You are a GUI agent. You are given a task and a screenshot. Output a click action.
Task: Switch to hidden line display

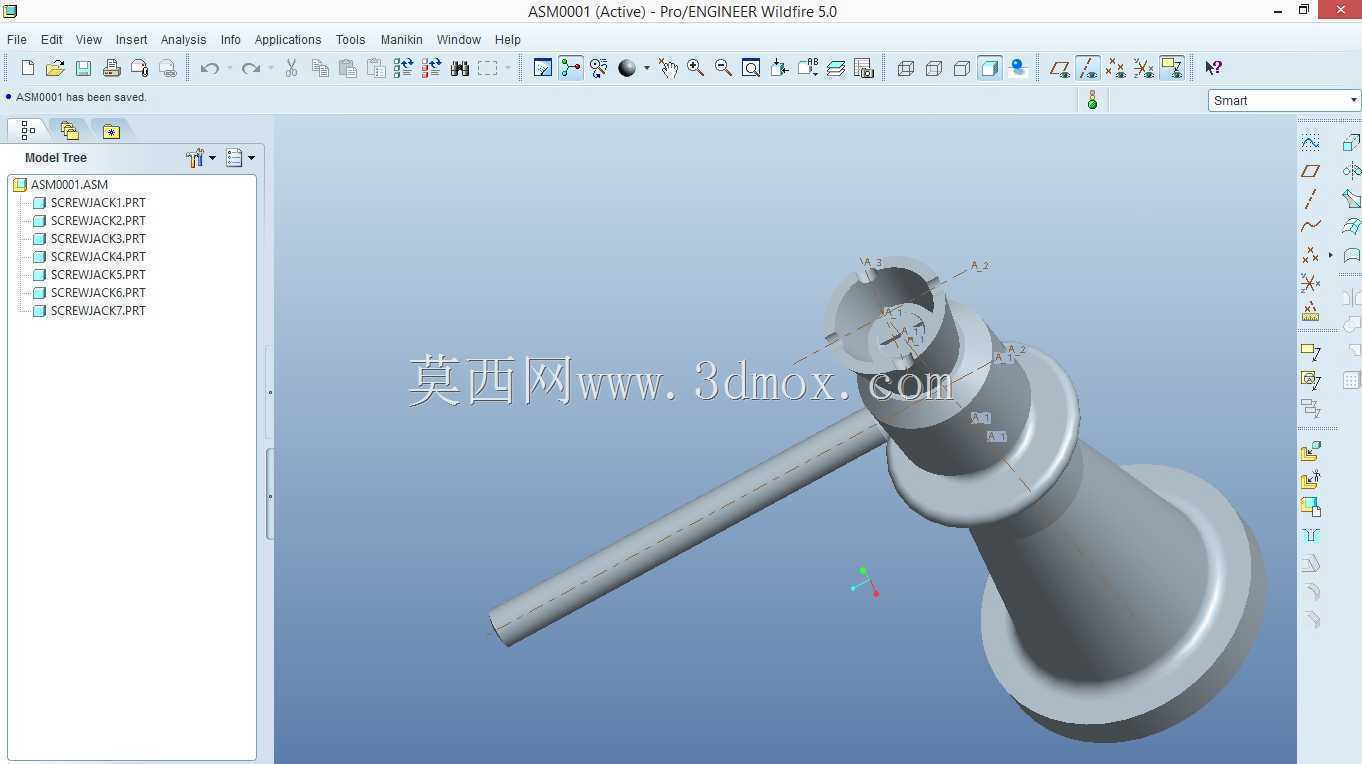(x=934, y=68)
